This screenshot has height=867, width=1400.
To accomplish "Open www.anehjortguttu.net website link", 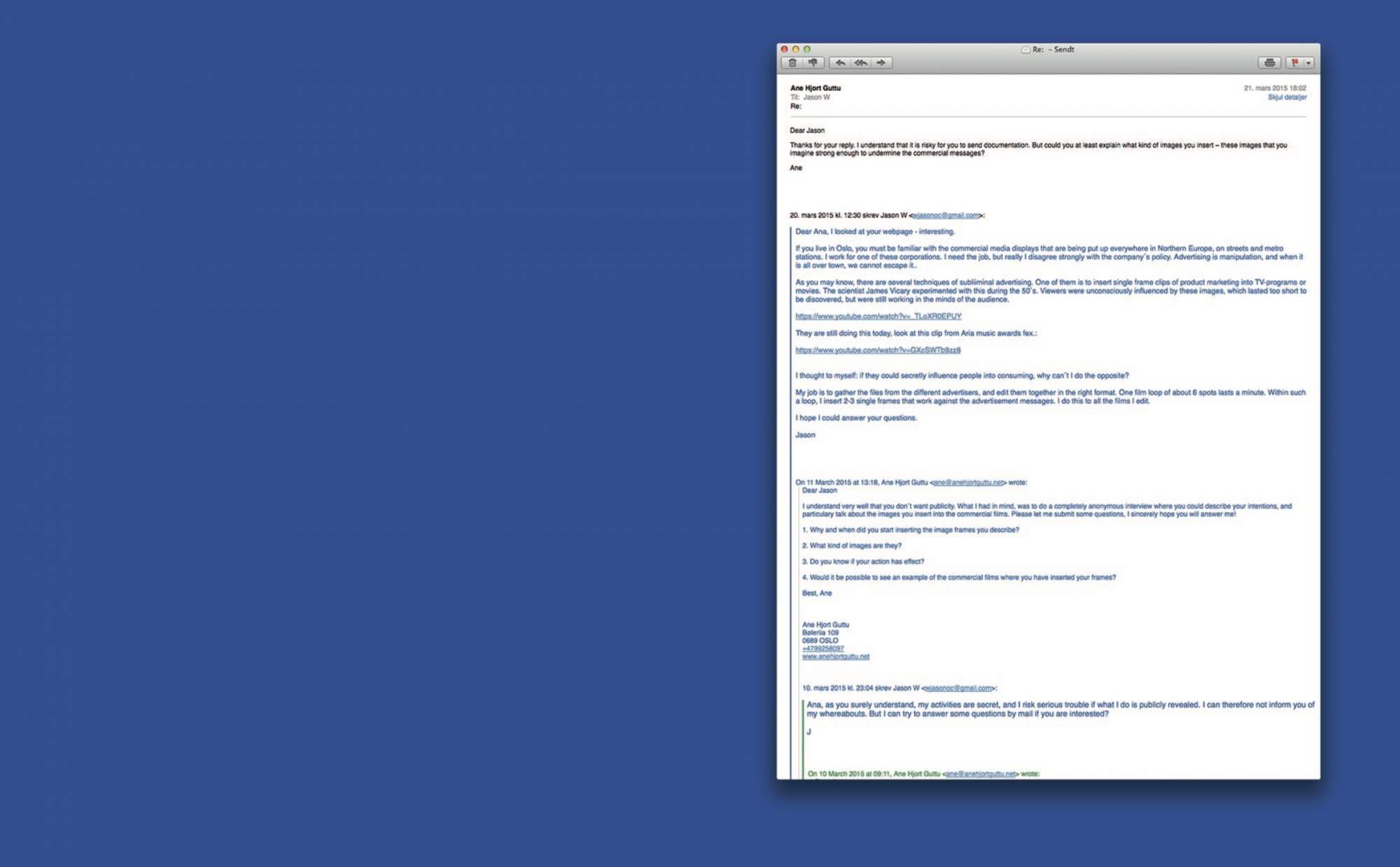I will (x=835, y=657).
